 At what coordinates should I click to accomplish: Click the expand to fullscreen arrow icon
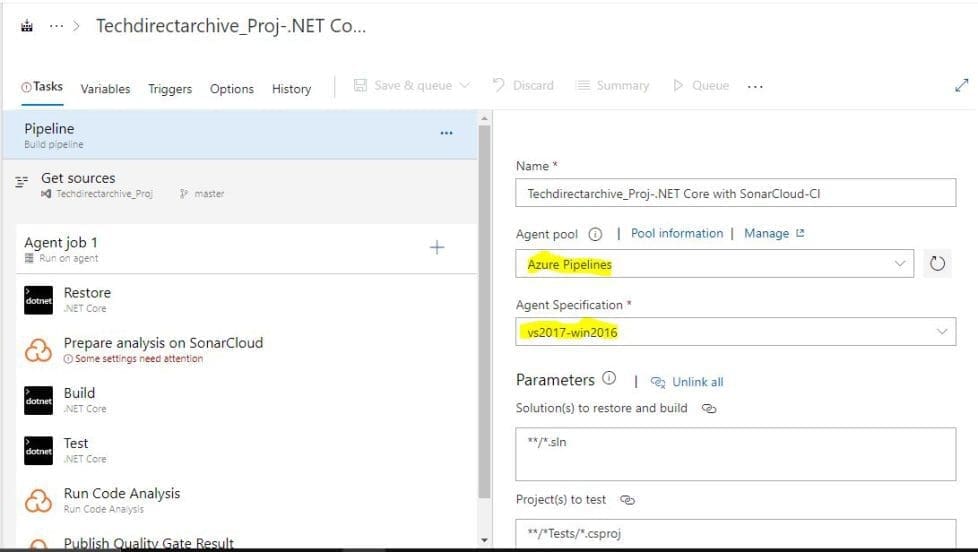click(x=961, y=86)
